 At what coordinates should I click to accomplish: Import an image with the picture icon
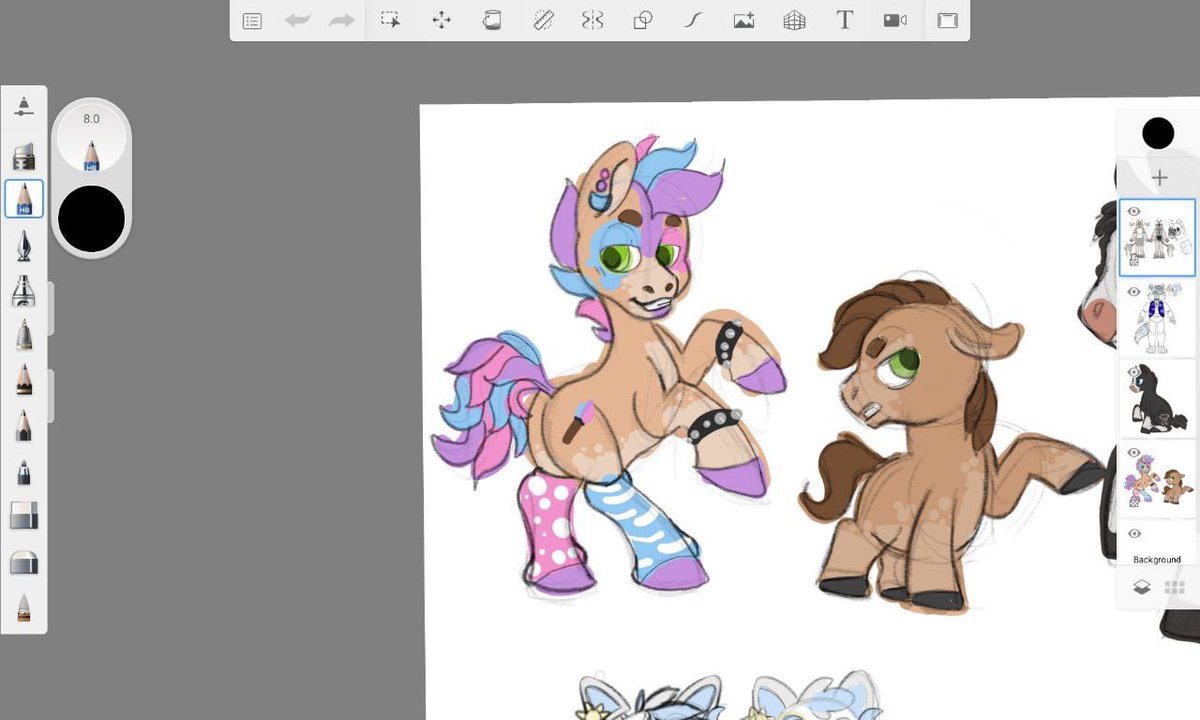coord(744,20)
